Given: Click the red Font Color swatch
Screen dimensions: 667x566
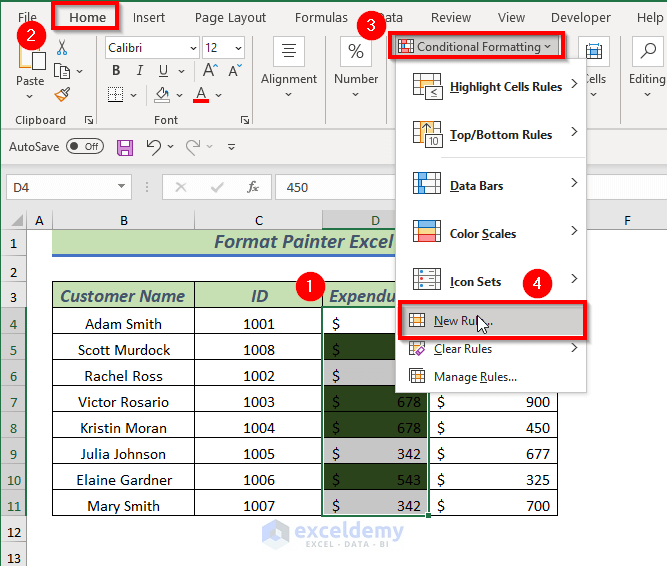Looking at the screenshot, I should click(201, 95).
